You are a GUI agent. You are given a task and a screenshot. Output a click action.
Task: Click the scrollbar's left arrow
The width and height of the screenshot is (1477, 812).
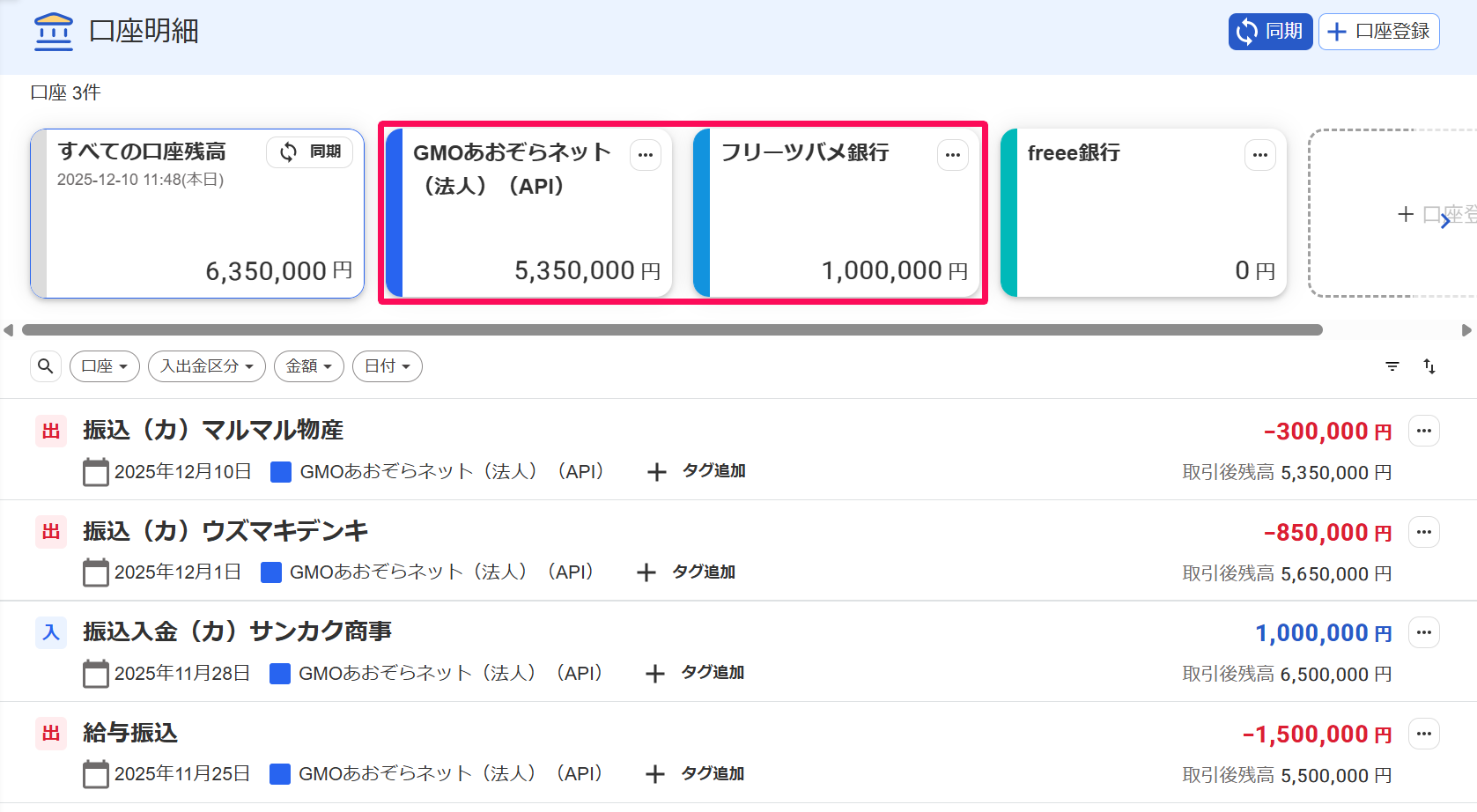8,330
